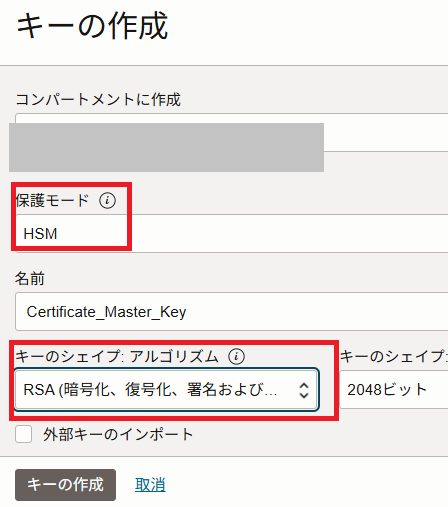This screenshot has height=507, width=448.
Task: Click the info icon beside アルゴリズム label
Action: coord(236,356)
